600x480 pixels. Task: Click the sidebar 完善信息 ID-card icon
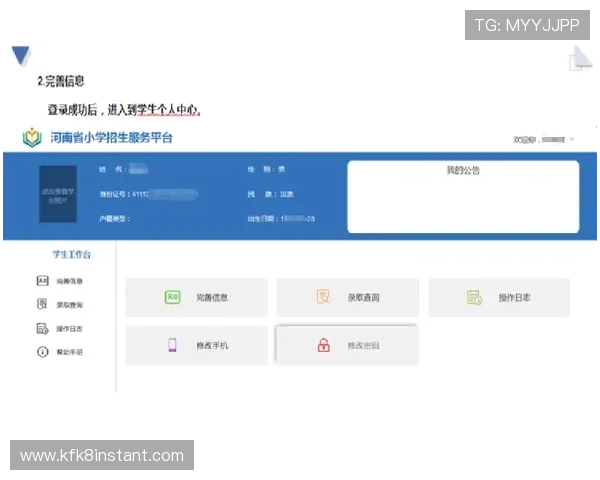(42, 281)
